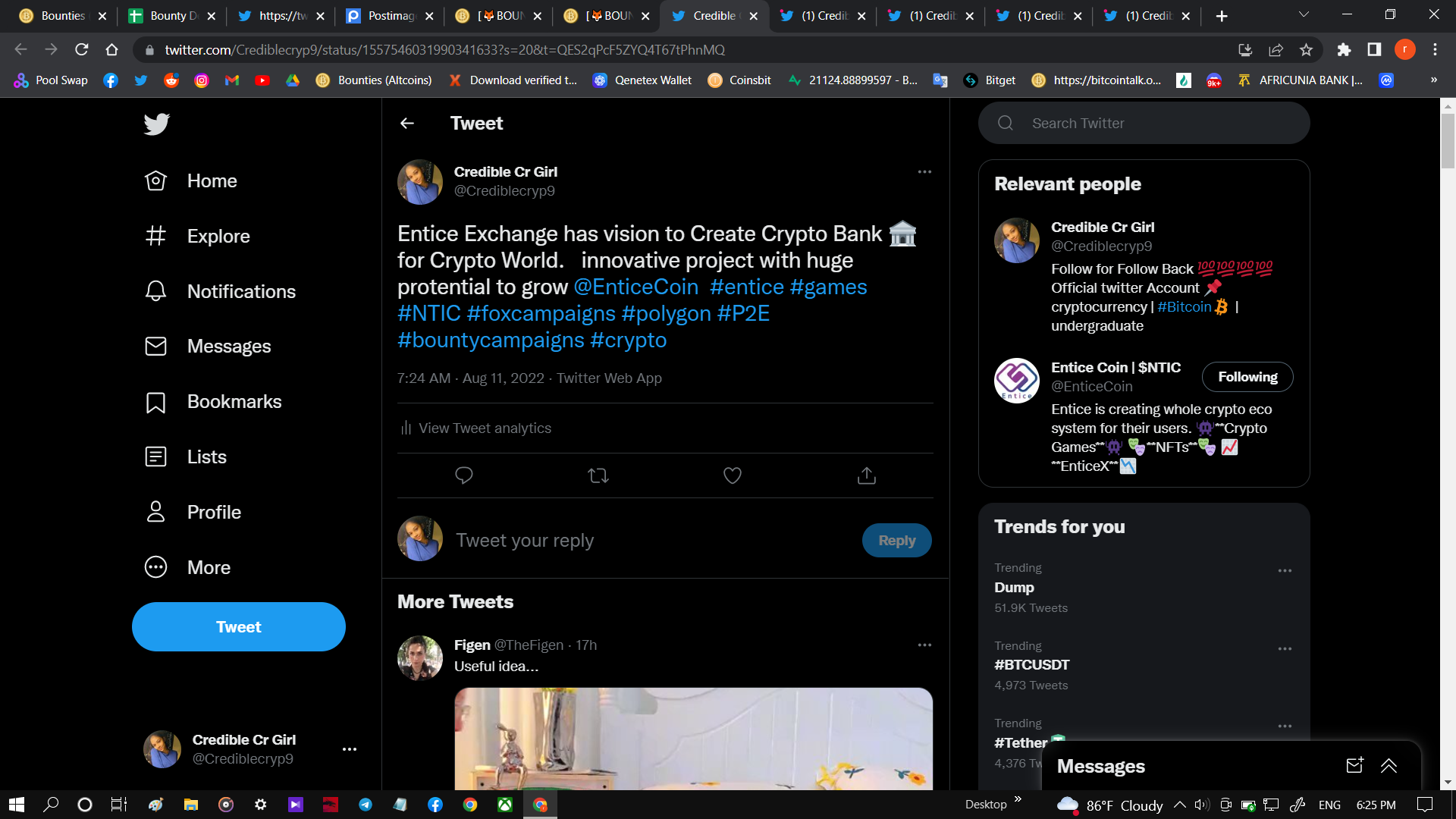Image resolution: width=1456 pixels, height=819 pixels.
Task: Open Pool Swap bookmark
Action: click(51, 80)
